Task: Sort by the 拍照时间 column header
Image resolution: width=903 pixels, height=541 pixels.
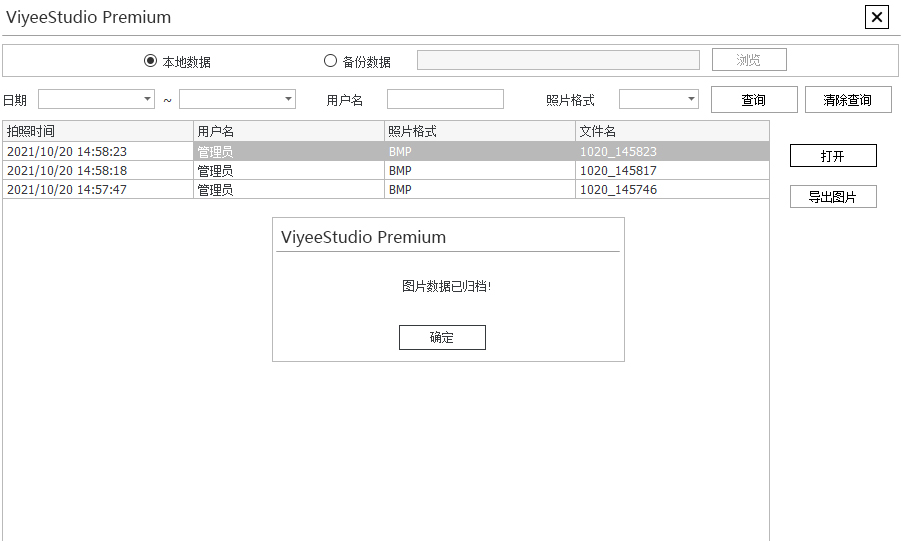Action: click(98, 131)
